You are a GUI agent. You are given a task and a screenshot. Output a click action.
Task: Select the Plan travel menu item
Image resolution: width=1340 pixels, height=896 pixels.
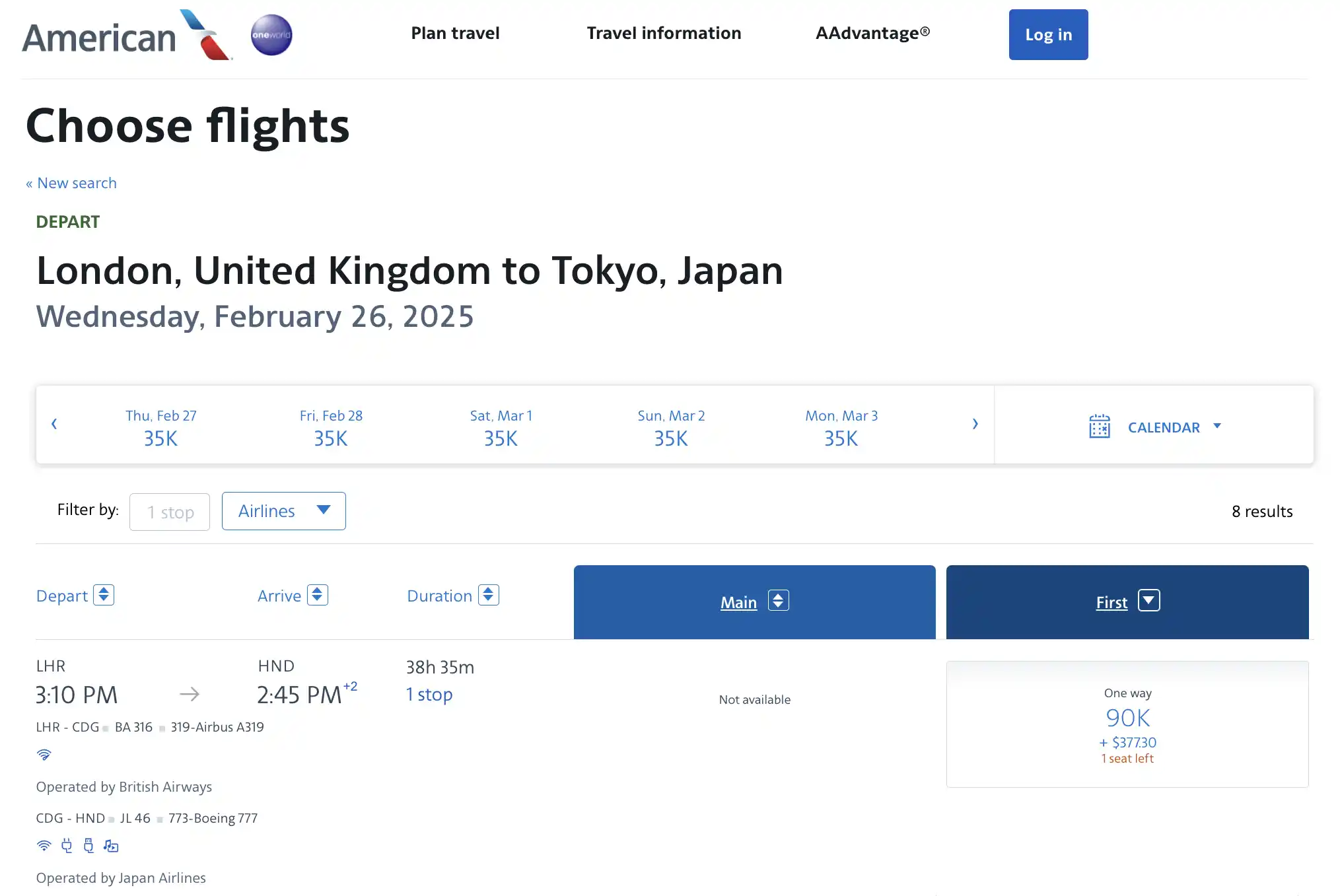click(x=455, y=33)
